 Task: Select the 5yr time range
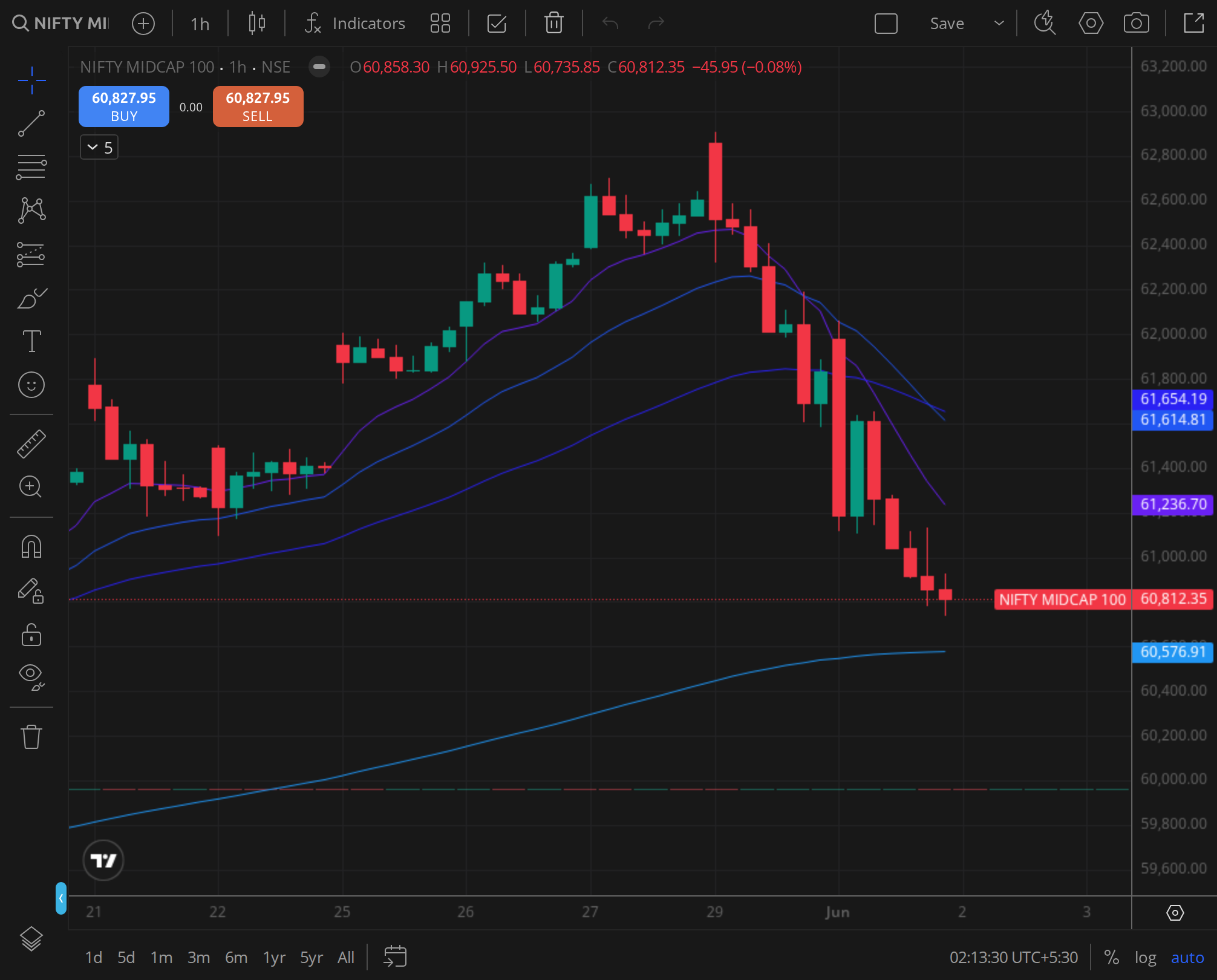point(312,958)
